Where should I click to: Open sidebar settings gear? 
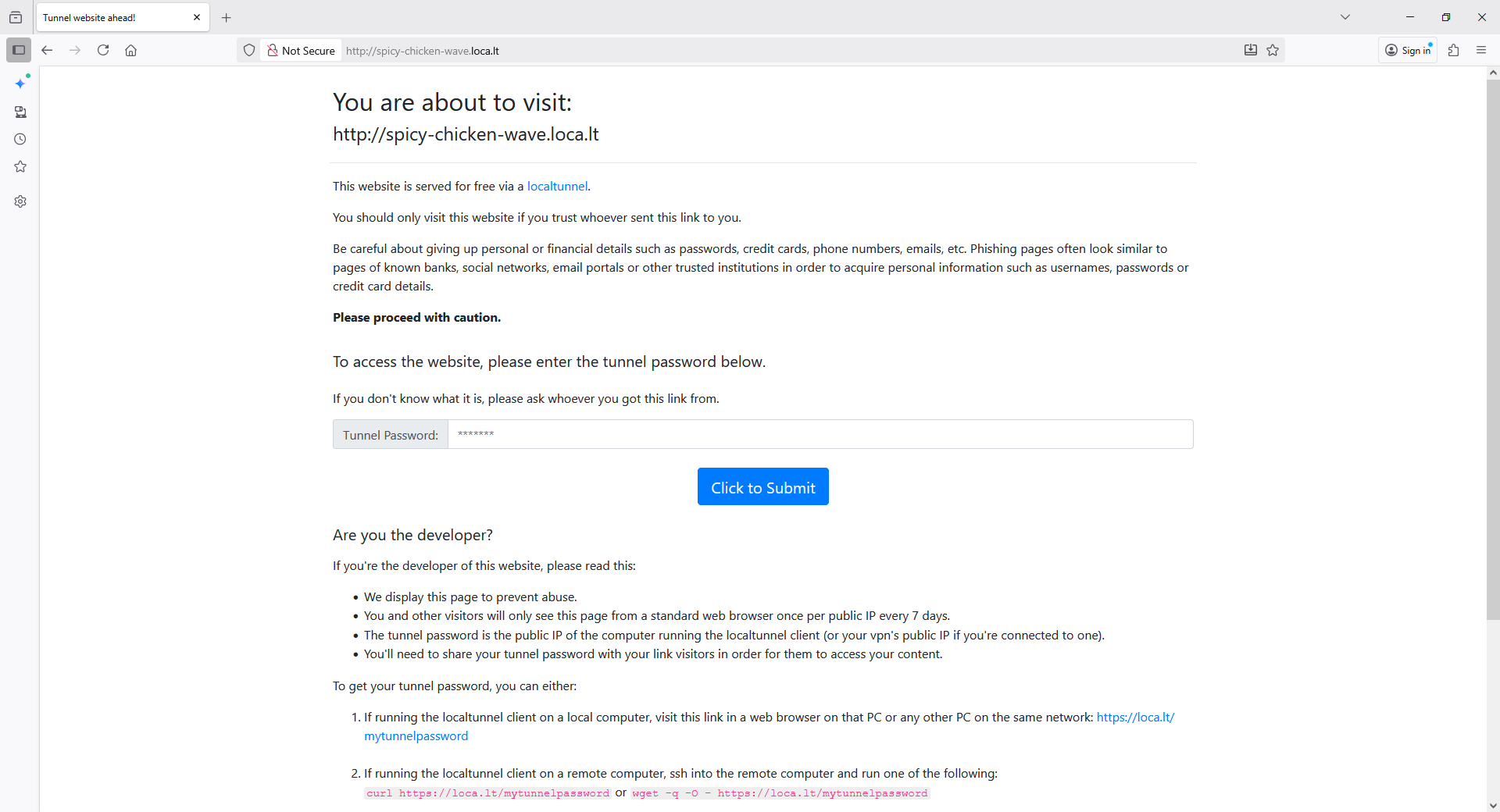[20, 201]
